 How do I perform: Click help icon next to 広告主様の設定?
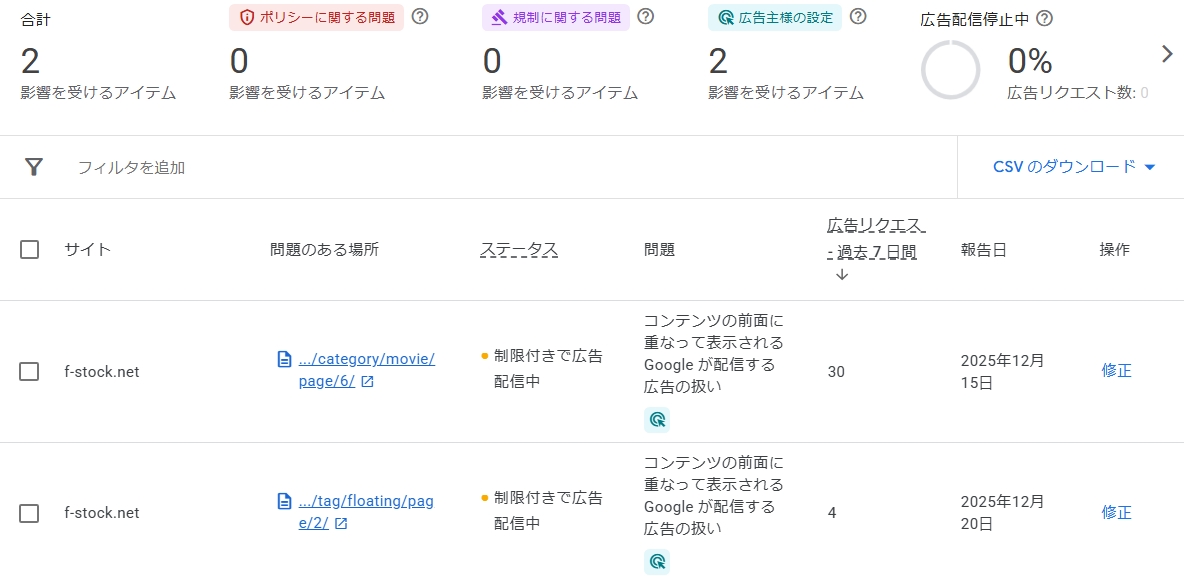(x=858, y=17)
